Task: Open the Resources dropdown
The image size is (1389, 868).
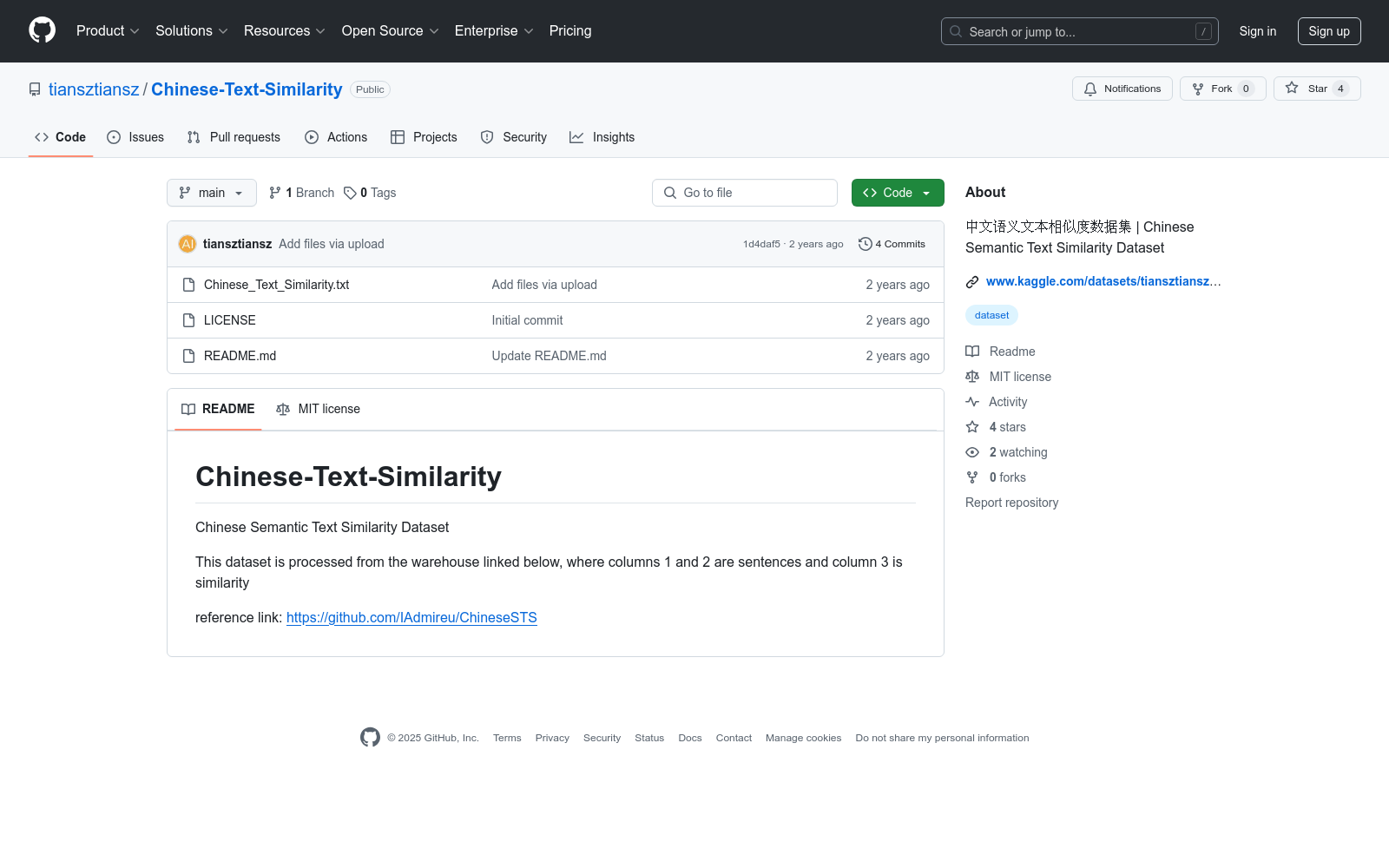Action: click(285, 31)
